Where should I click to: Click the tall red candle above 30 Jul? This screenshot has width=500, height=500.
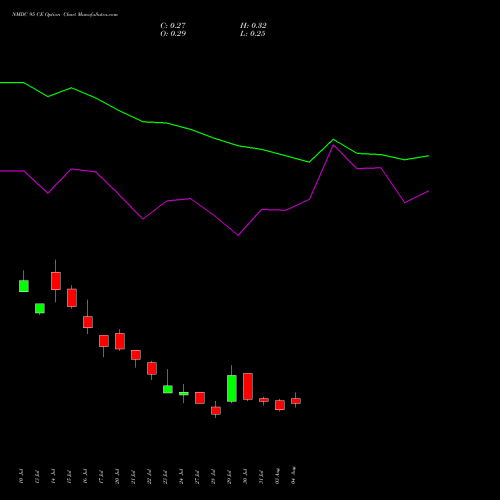(248, 386)
